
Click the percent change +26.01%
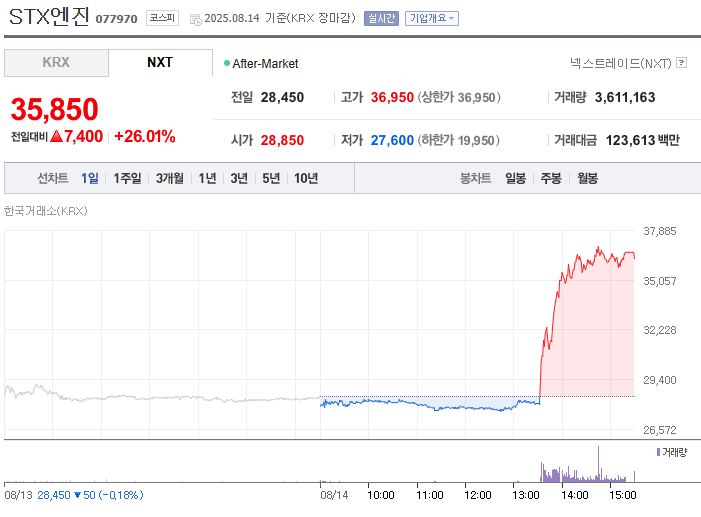coord(144,136)
